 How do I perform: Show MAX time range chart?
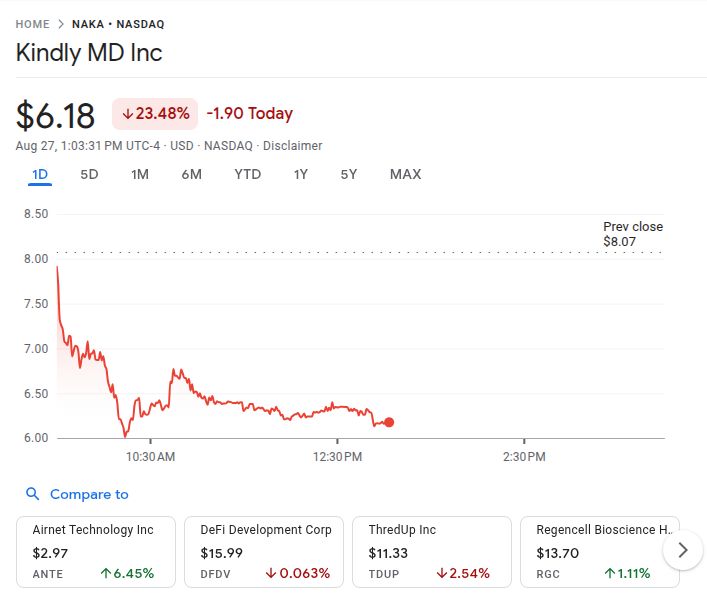405,175
